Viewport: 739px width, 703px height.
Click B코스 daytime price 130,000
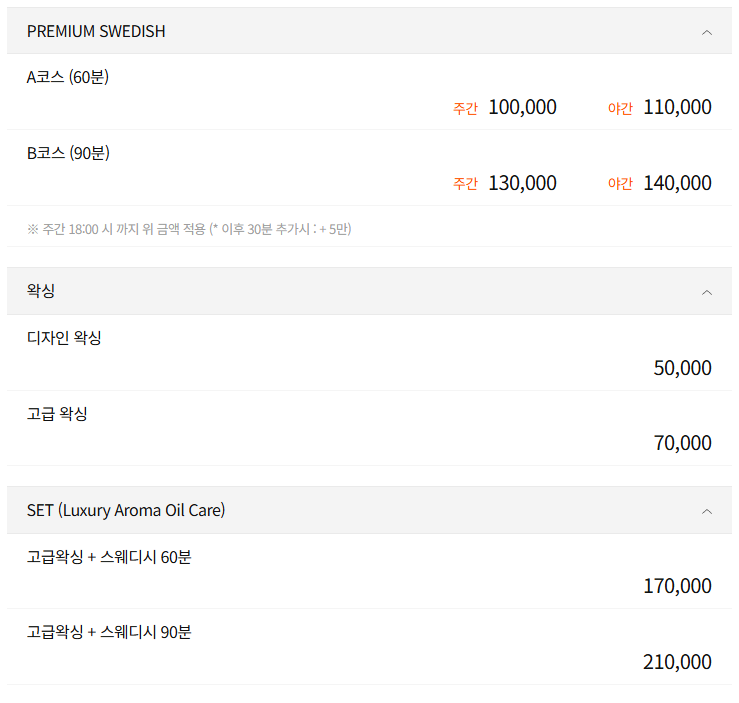(522, 183)
